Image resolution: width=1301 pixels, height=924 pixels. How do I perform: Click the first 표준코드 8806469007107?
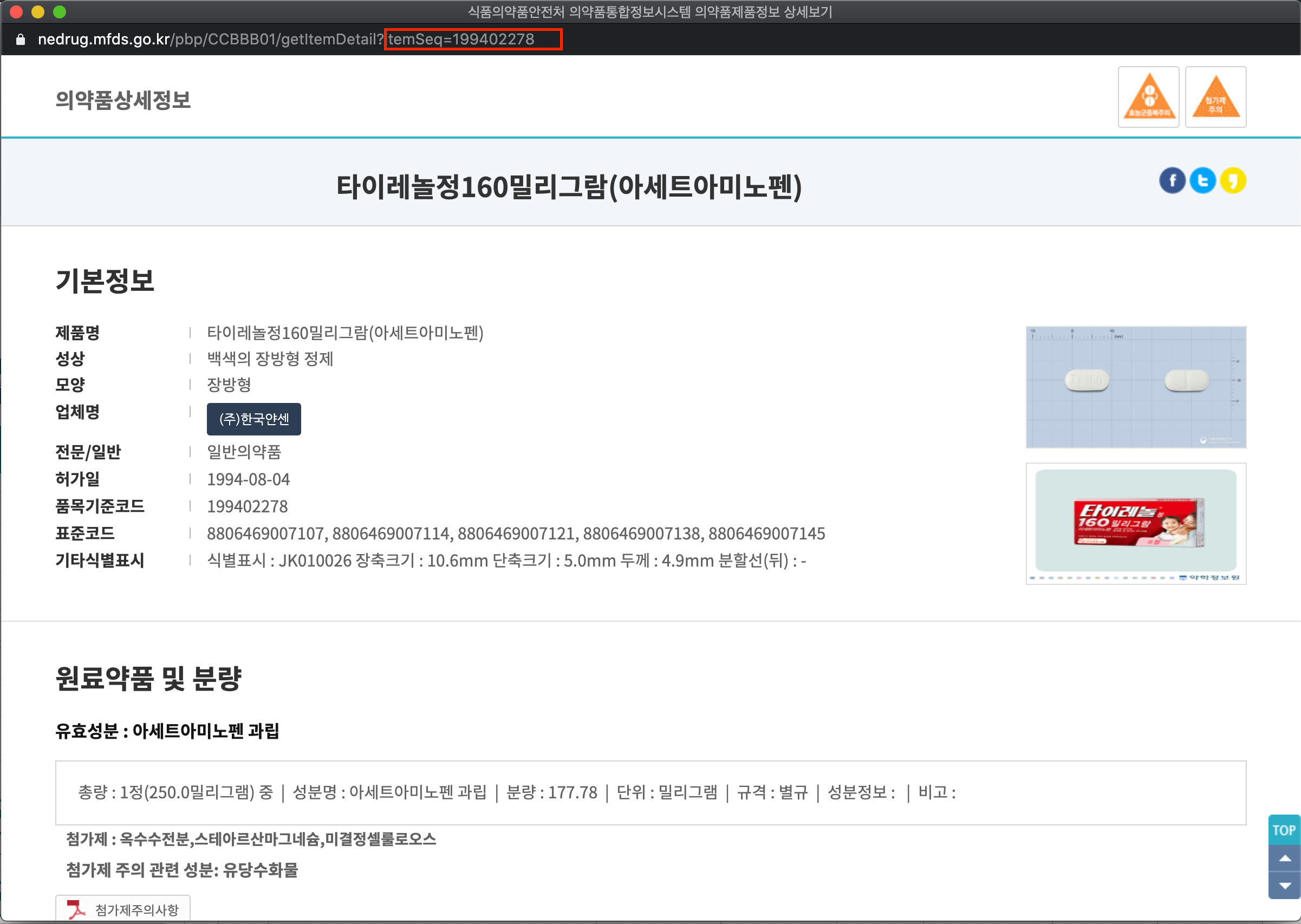point(265,533)
